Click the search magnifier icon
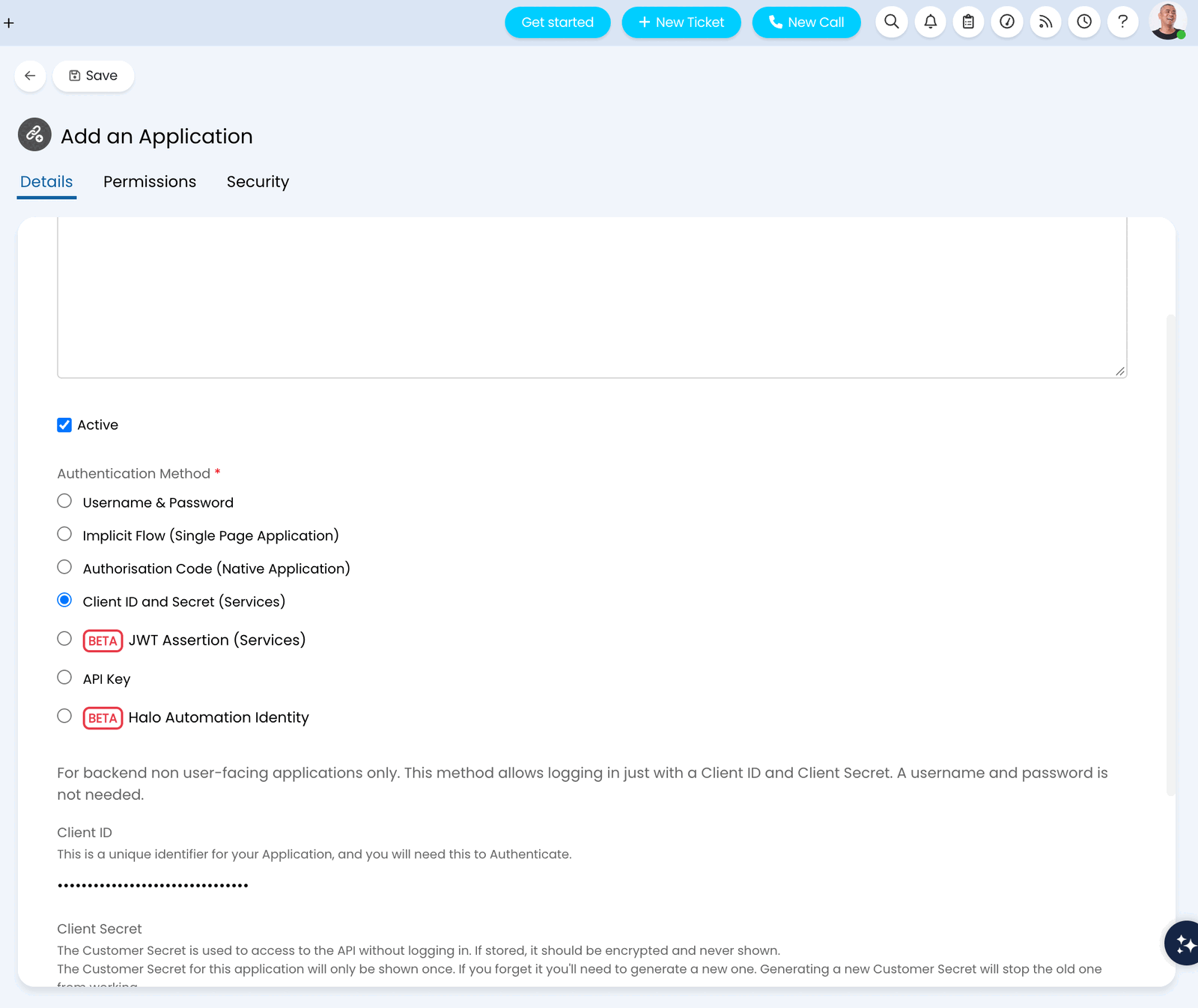 (x=892, y=22)
